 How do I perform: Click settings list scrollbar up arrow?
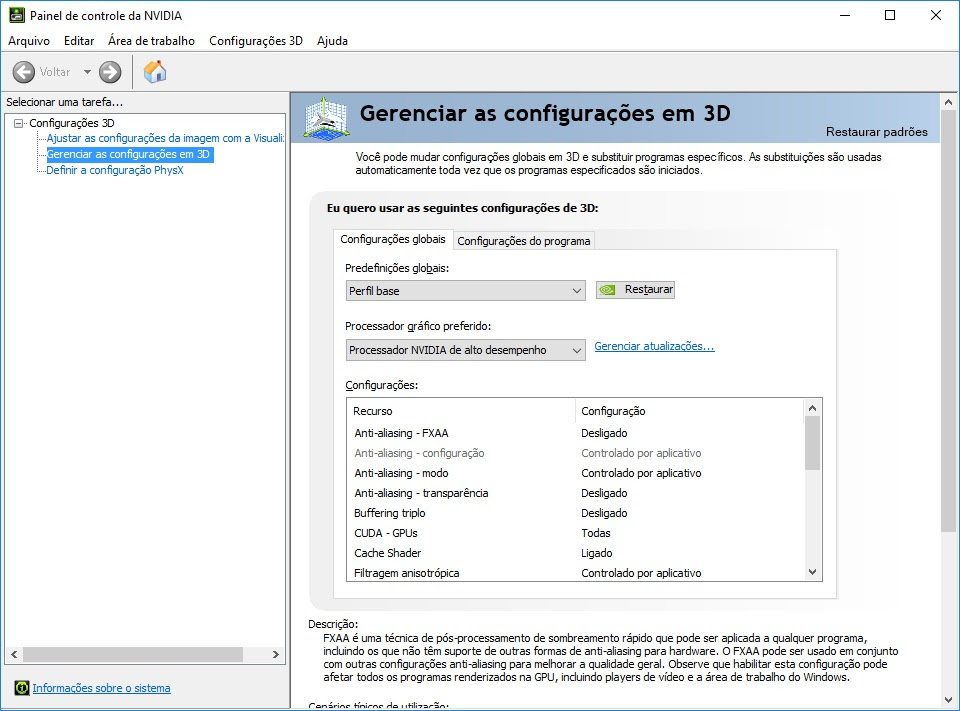[x=812, y=408]
